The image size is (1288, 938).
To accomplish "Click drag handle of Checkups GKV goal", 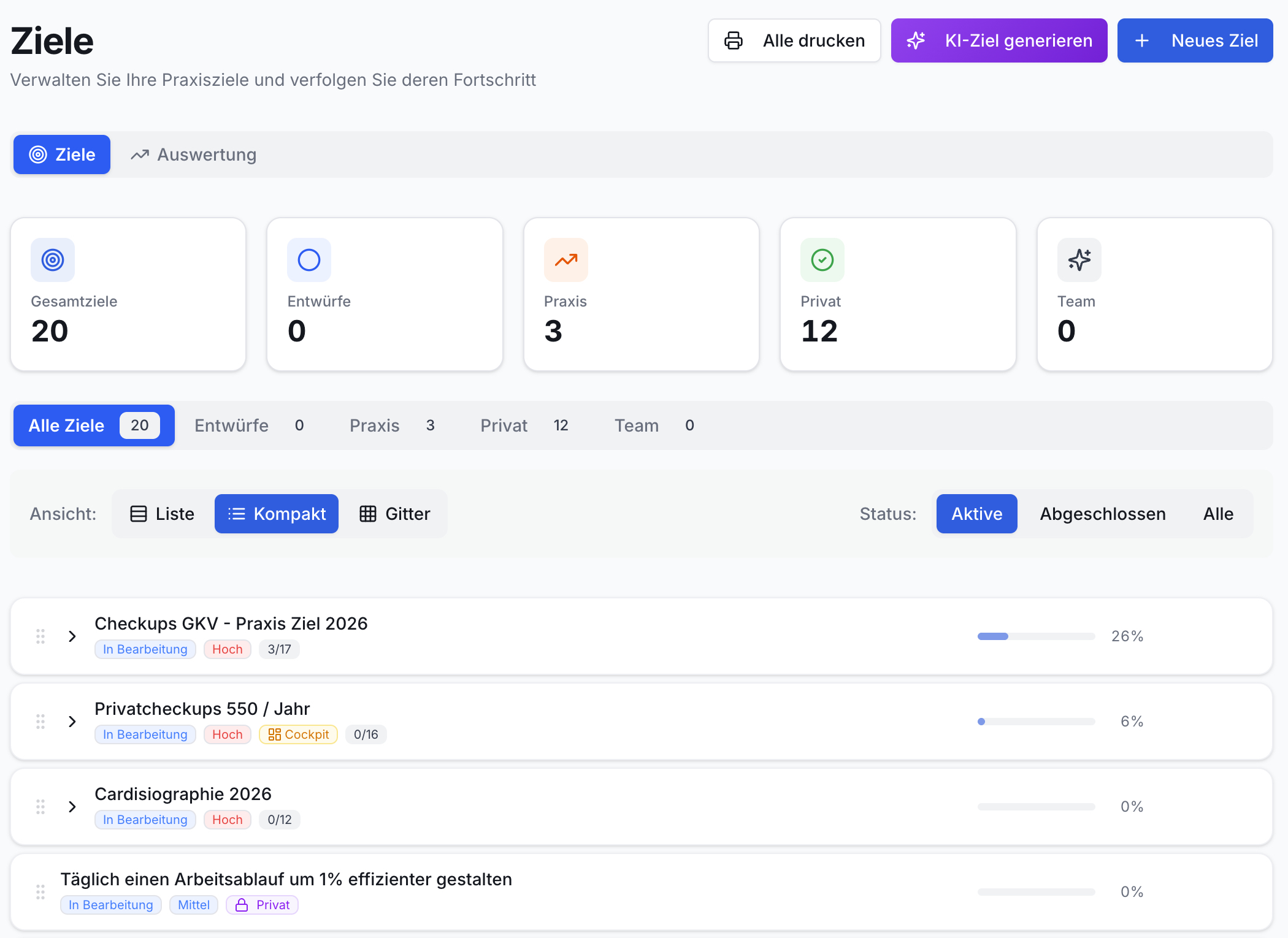I will (x=40, y=636).
